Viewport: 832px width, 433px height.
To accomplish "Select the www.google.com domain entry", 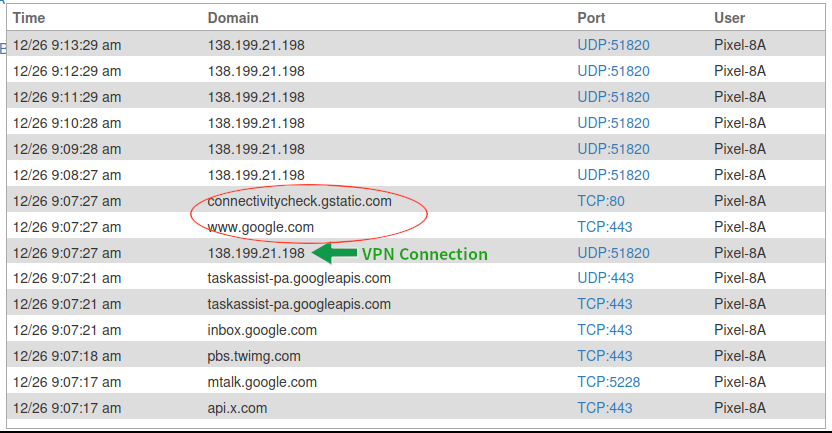I will [x=260, y=227].
